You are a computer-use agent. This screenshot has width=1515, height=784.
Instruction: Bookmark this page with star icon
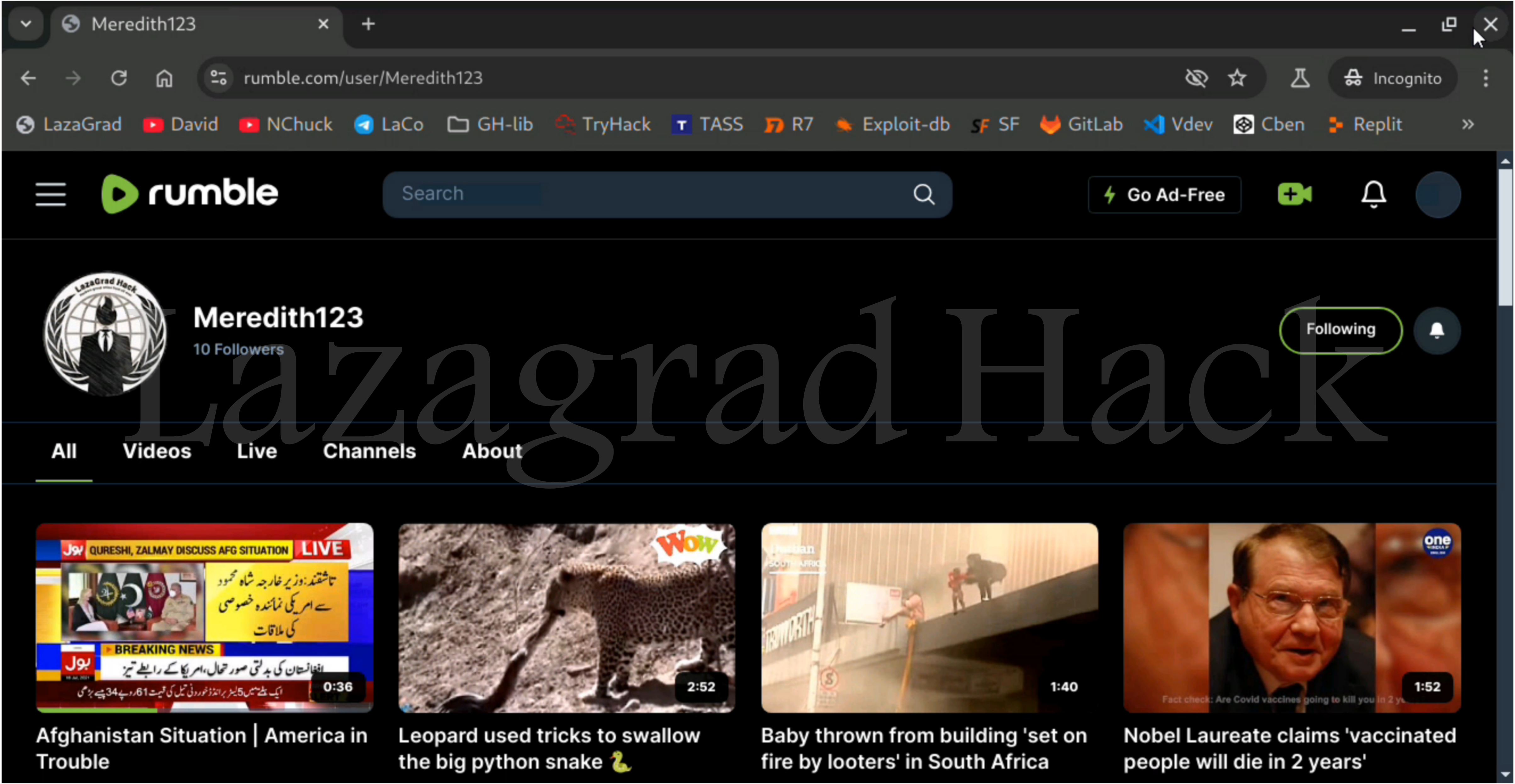pos(1237,78)
